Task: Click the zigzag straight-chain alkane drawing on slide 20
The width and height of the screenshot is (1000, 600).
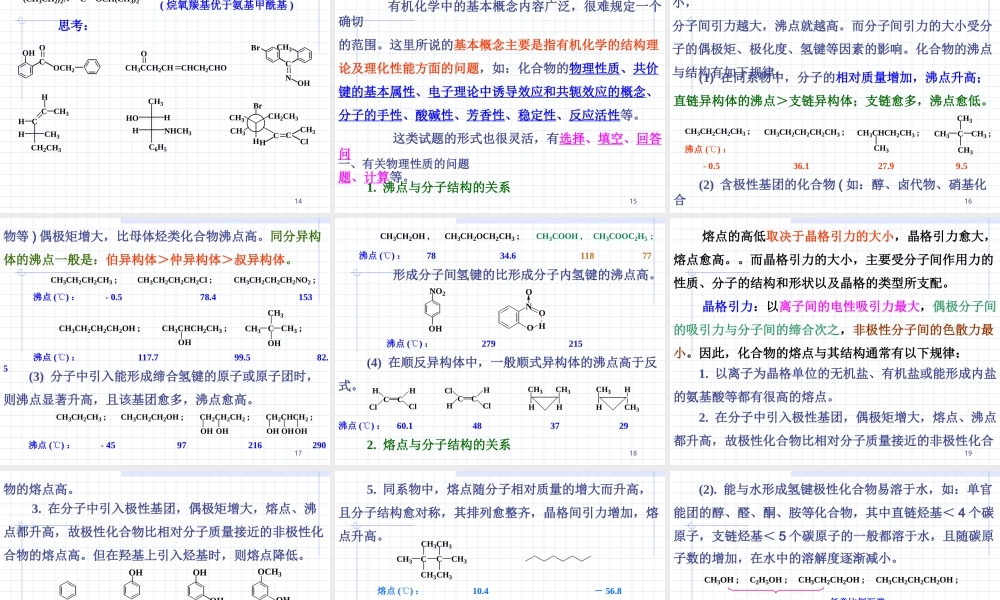Action: 559,557
